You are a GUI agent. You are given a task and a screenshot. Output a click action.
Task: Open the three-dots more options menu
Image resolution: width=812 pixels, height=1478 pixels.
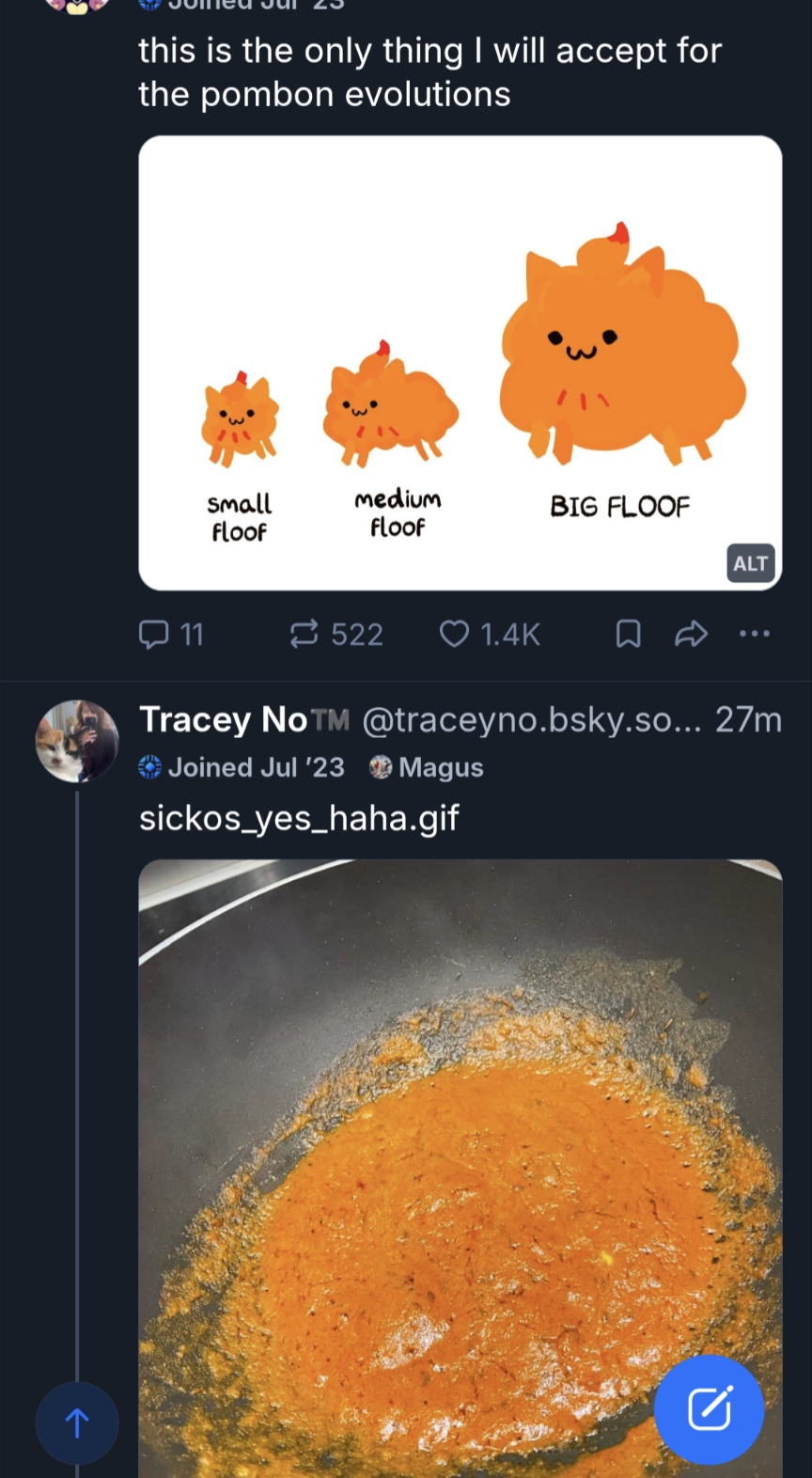click(x=754, y=635)
